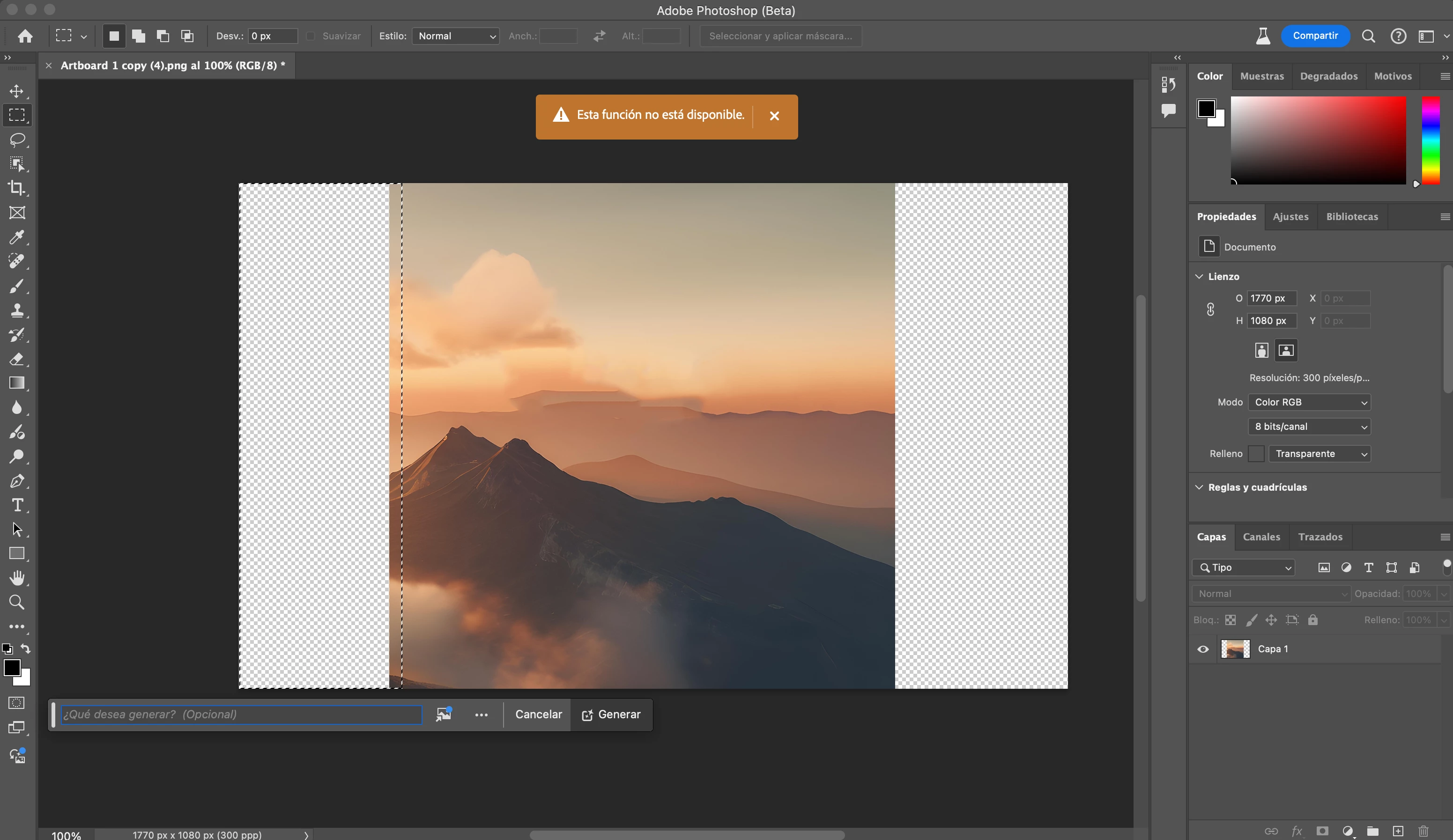
Task: Select the Pen tool
Action: (17, 481)
